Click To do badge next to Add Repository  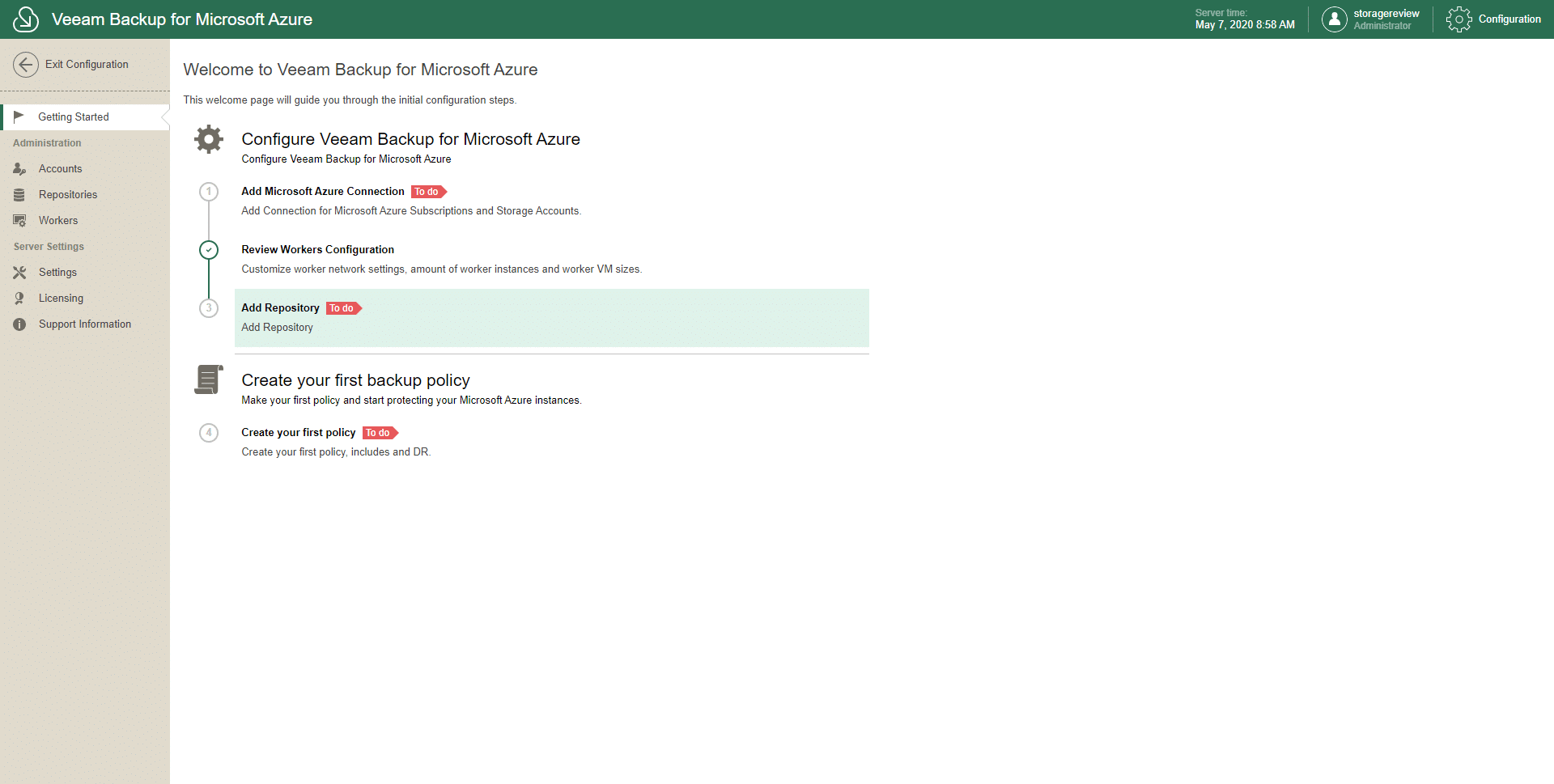click(x=344, y=308)
